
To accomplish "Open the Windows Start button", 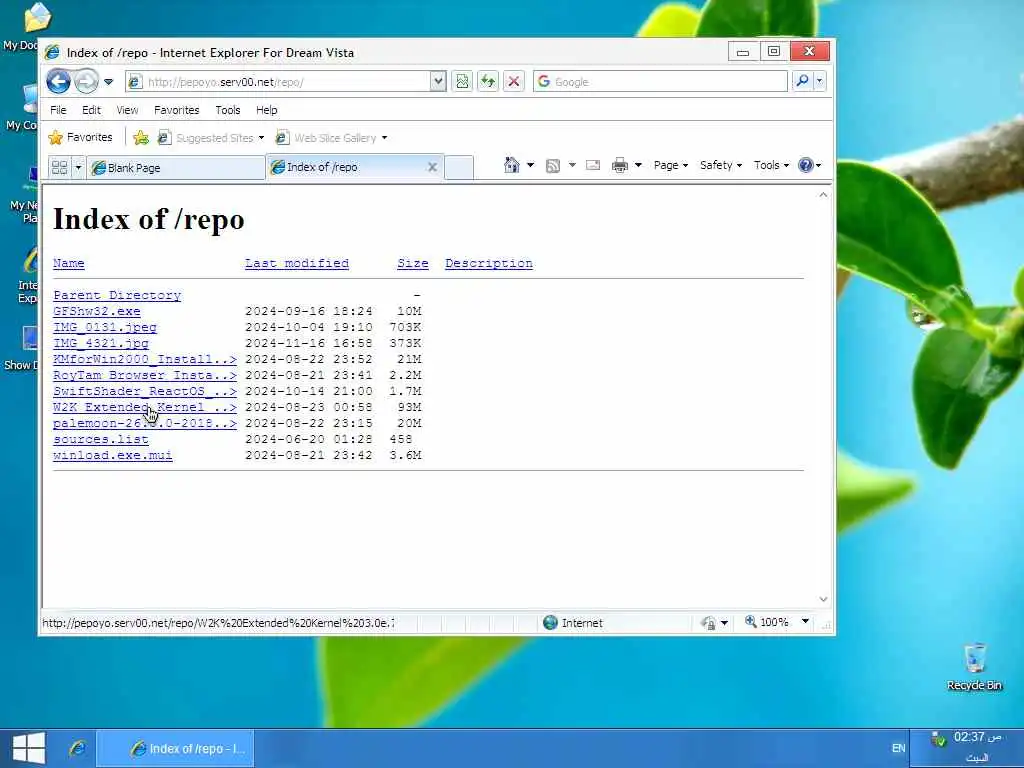I will point(29,748).
